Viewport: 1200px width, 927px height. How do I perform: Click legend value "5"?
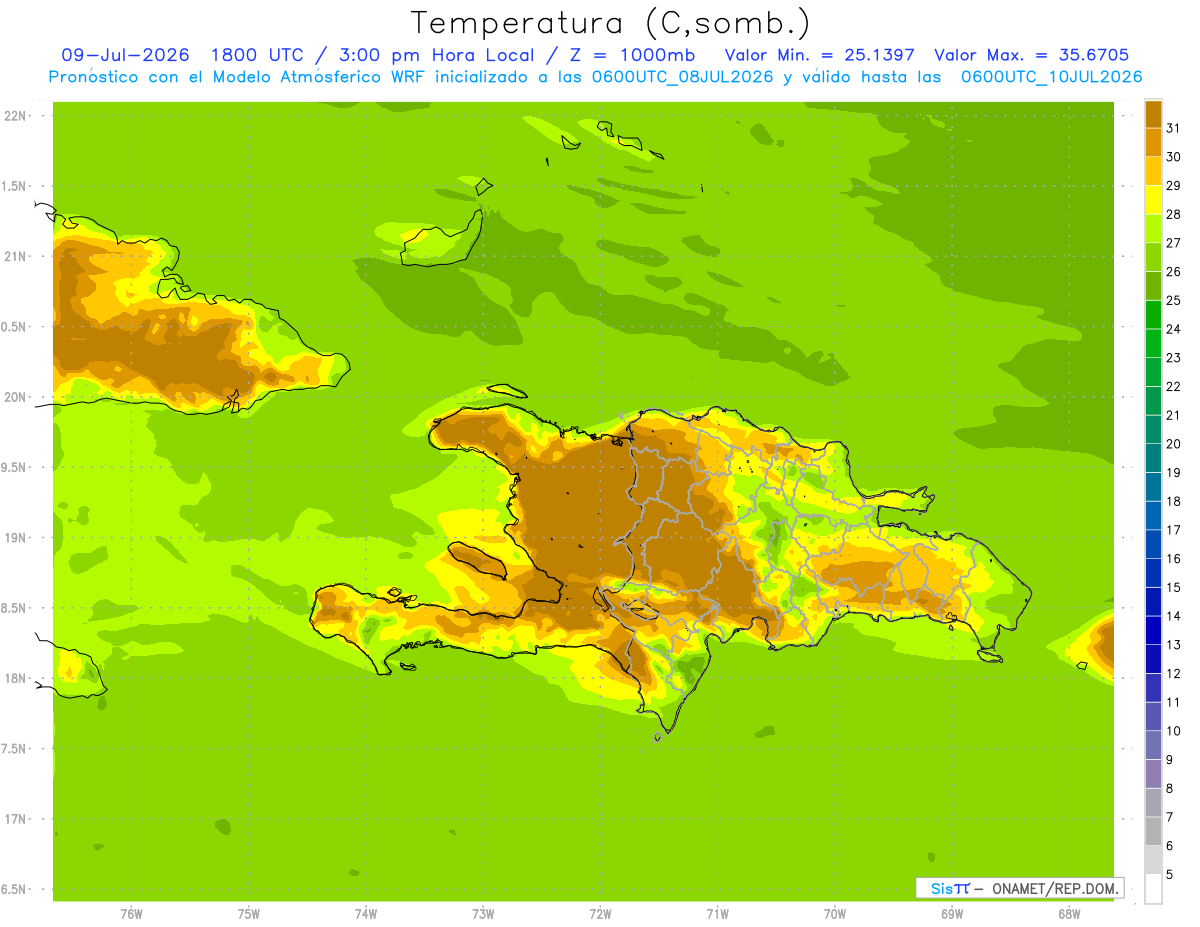pos(1170,875)
